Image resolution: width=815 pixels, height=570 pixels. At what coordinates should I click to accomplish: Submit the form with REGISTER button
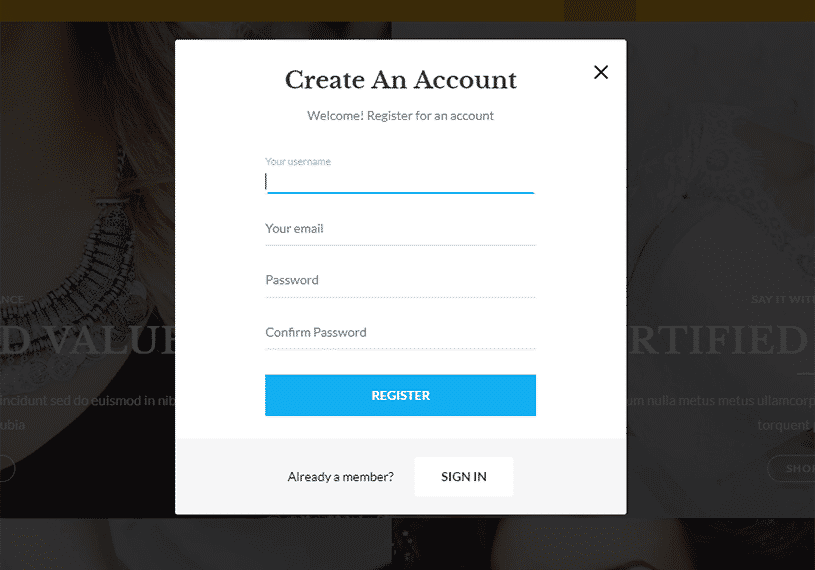click(400, 395)
